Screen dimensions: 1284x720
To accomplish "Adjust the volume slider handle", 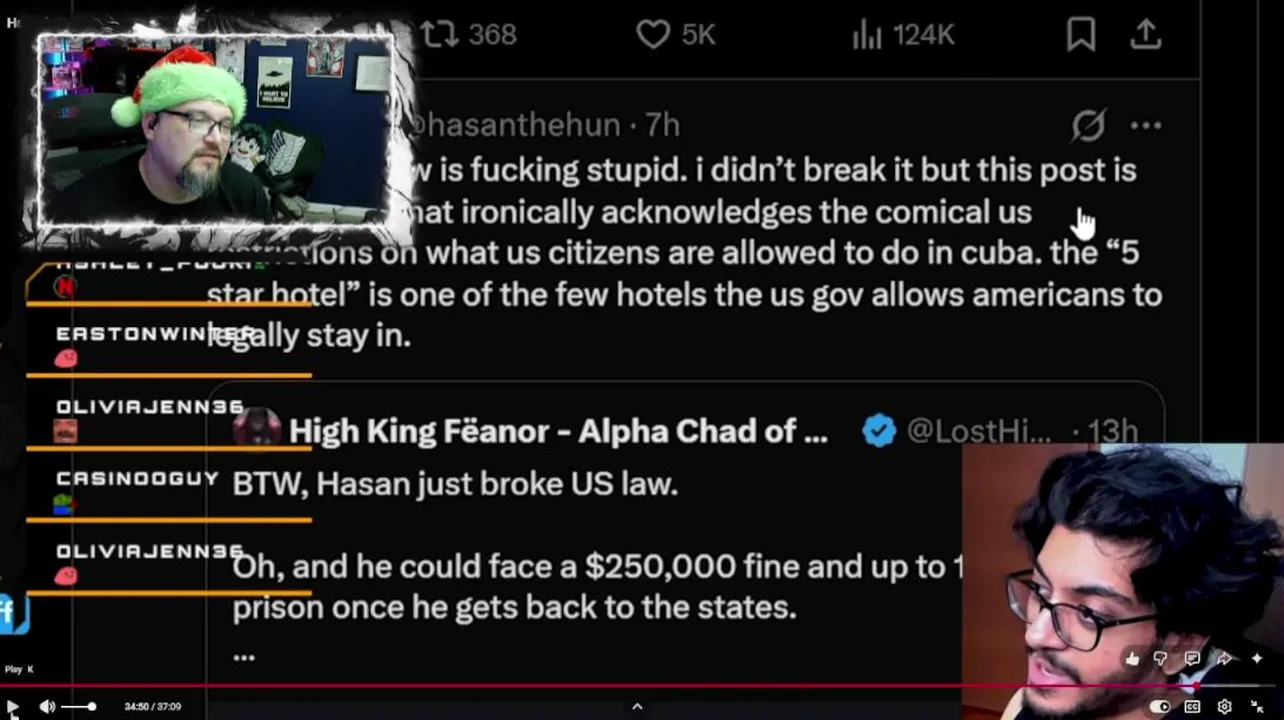I will coord(92,706).
